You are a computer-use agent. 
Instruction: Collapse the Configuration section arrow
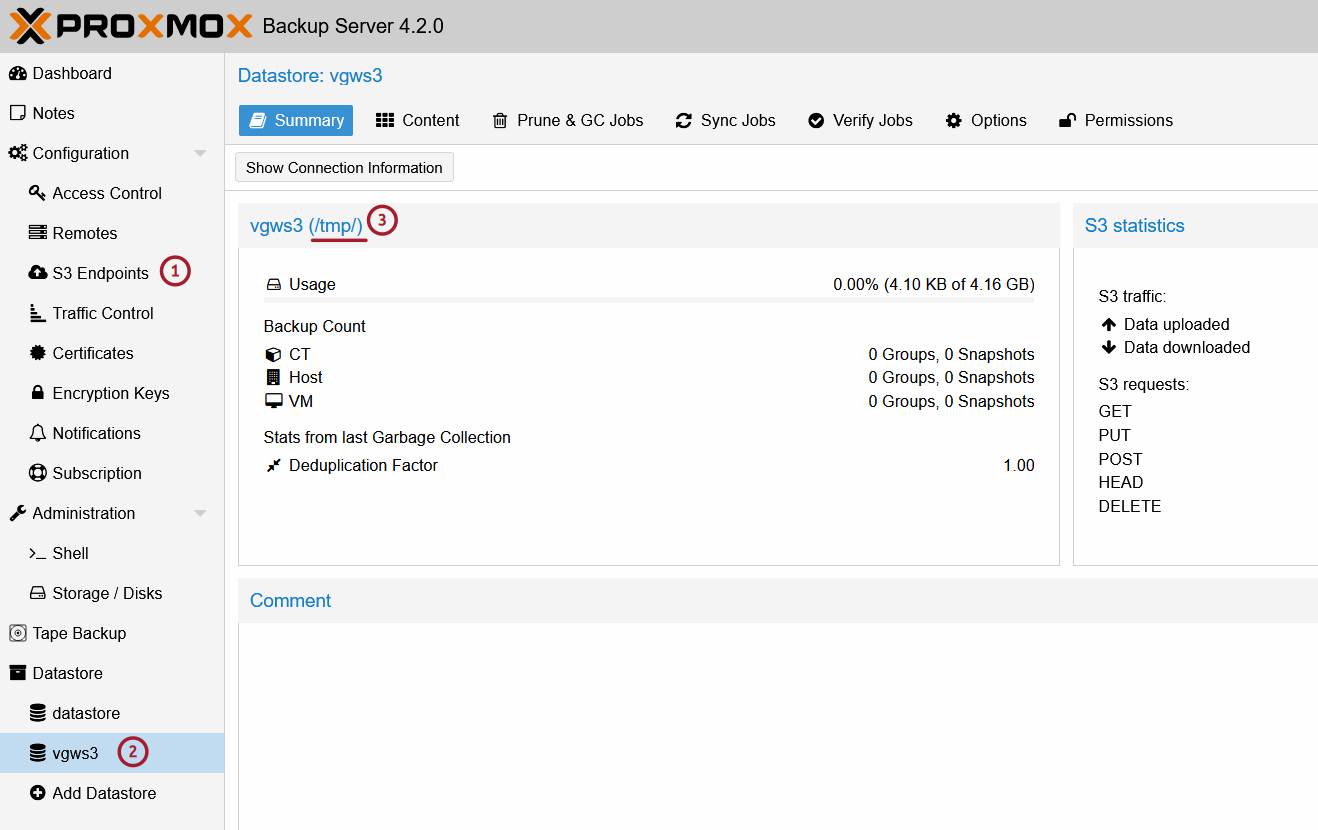point(200,153)
